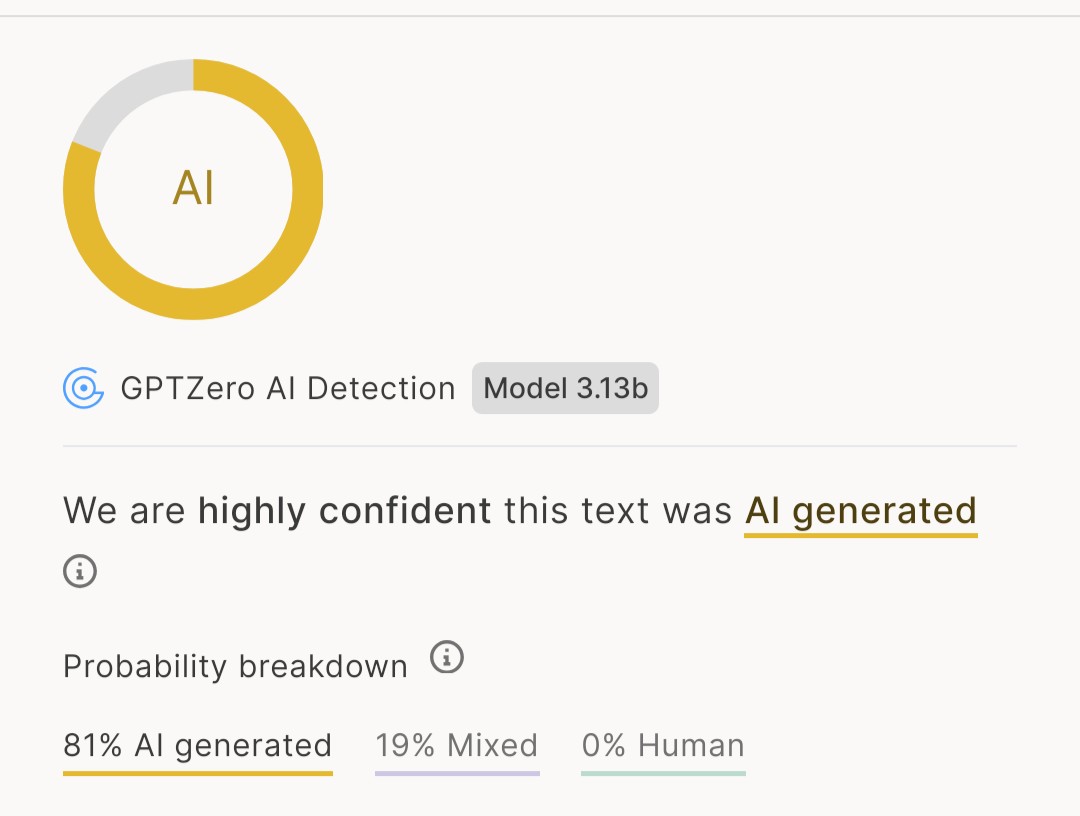Select the 81% AI generated label
The image size is (1080, 816).
click(197, 745)
